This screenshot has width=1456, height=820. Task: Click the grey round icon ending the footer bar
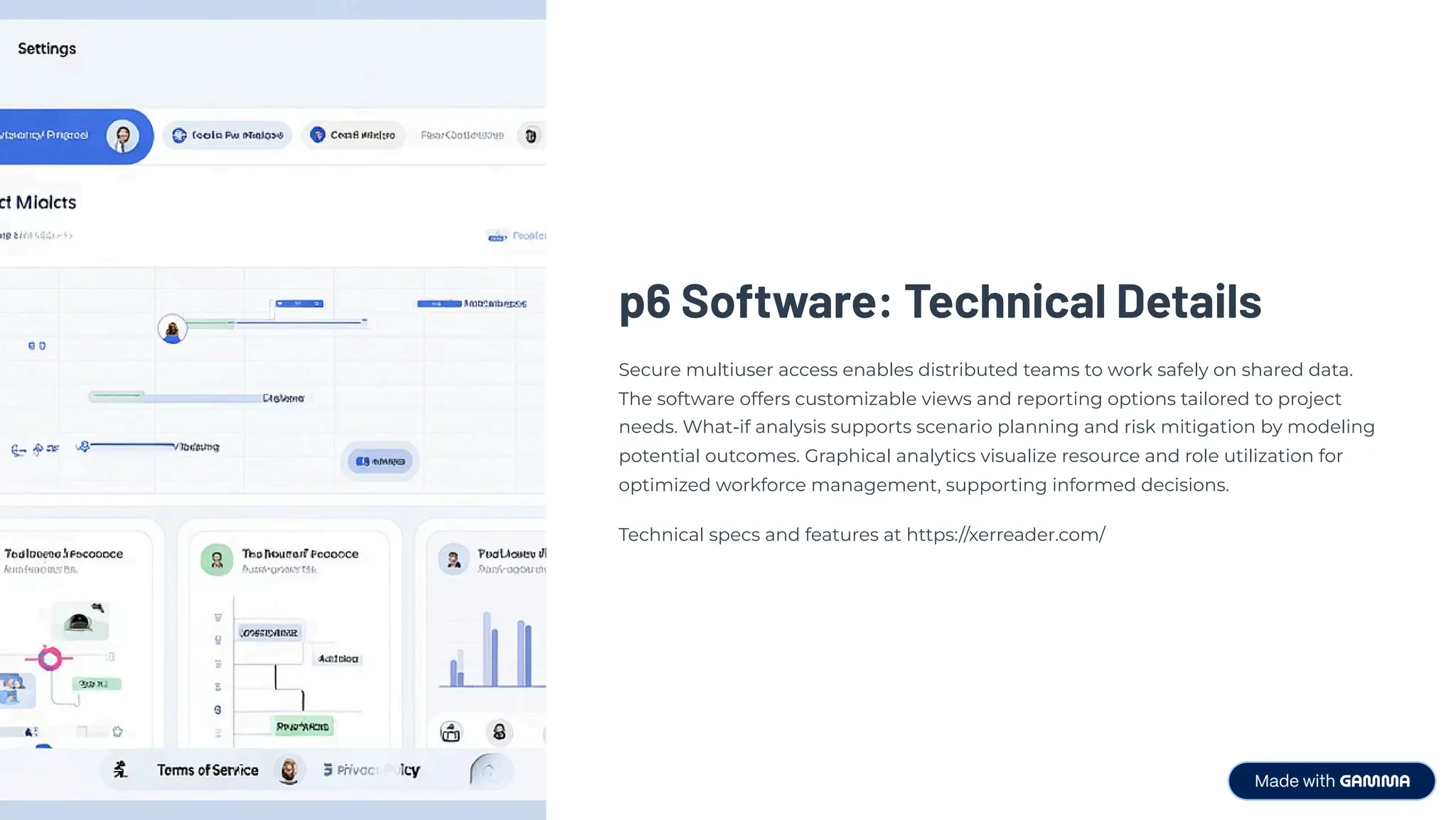click(489, 770)
